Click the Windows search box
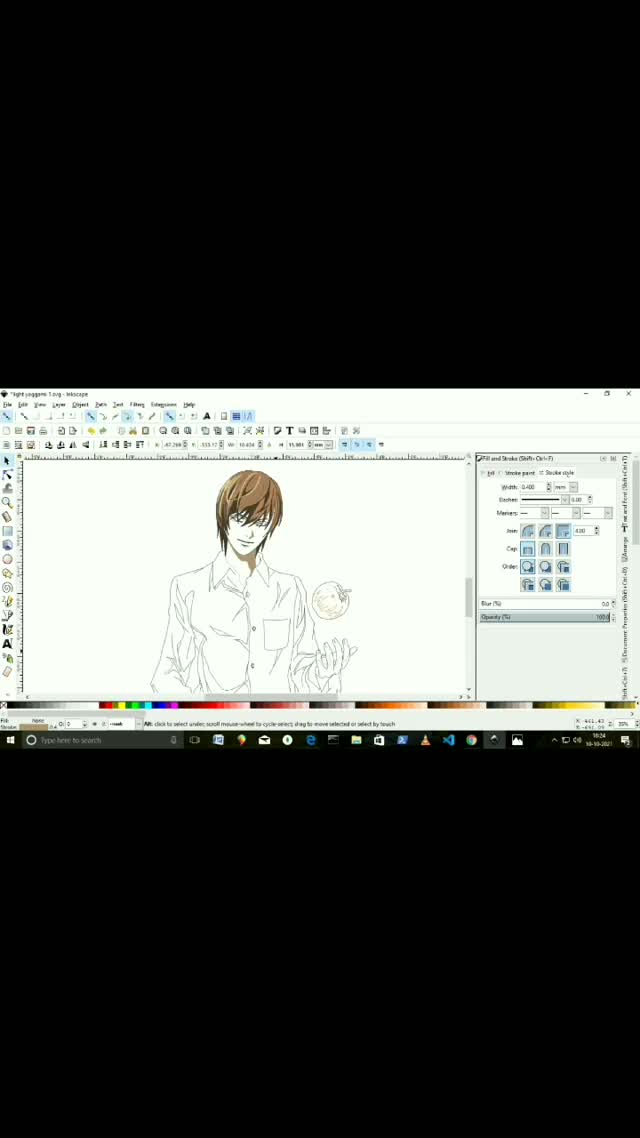The height and width of the screenshot is (1138, 640). click(x=101, y=740)
